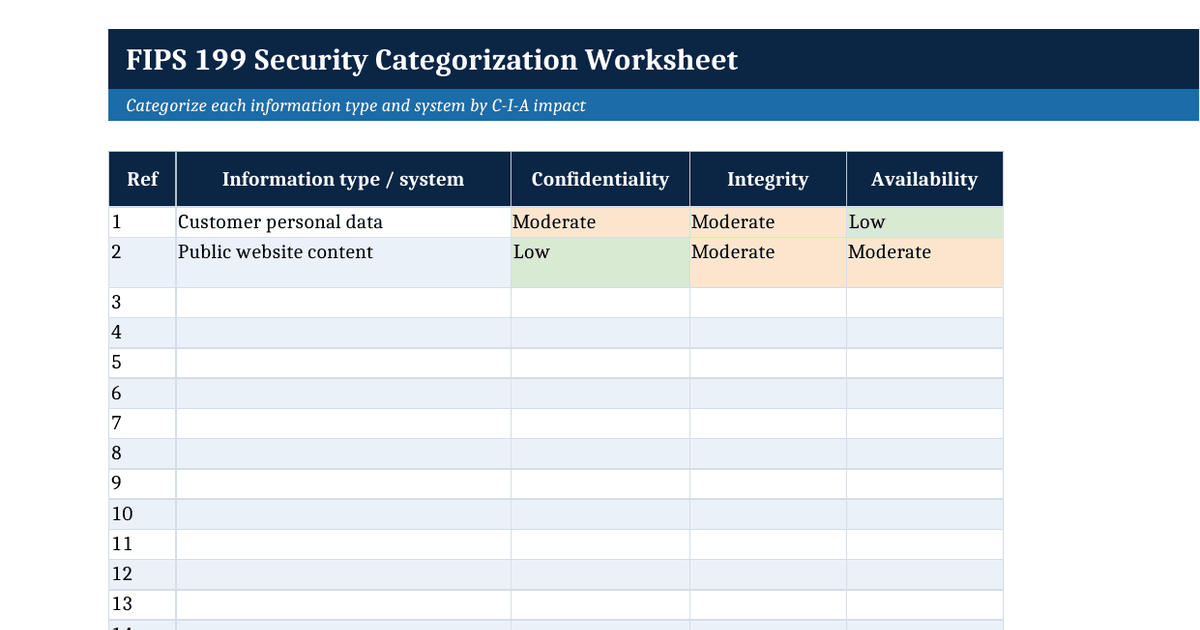The width and height of the screenshot is (1200, 630).
Task: Select Ref cell '8'
Action: pos(142,453)
